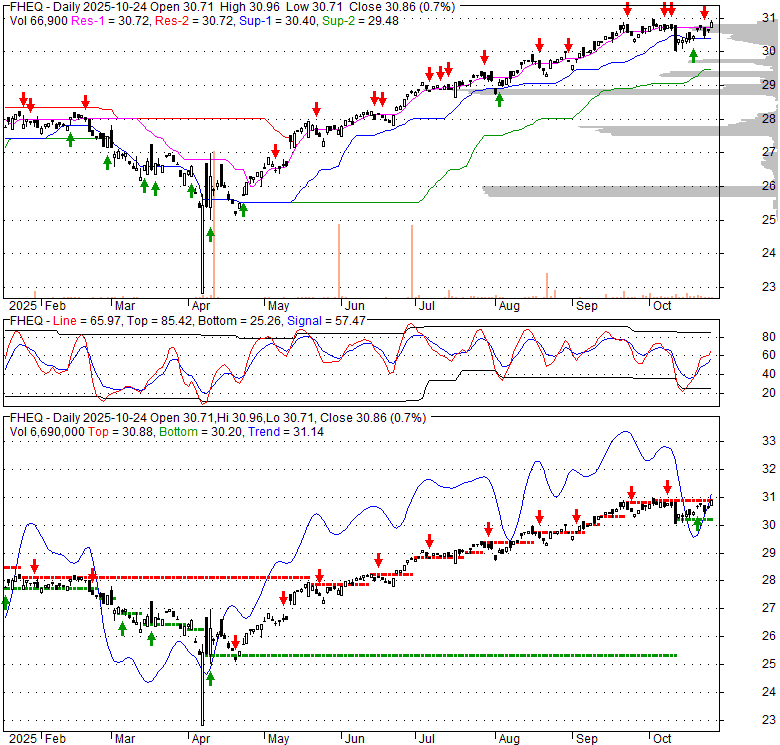
Task: Click the FHEQ ticker title in top chart header
Action: click(x=25, y=6)
